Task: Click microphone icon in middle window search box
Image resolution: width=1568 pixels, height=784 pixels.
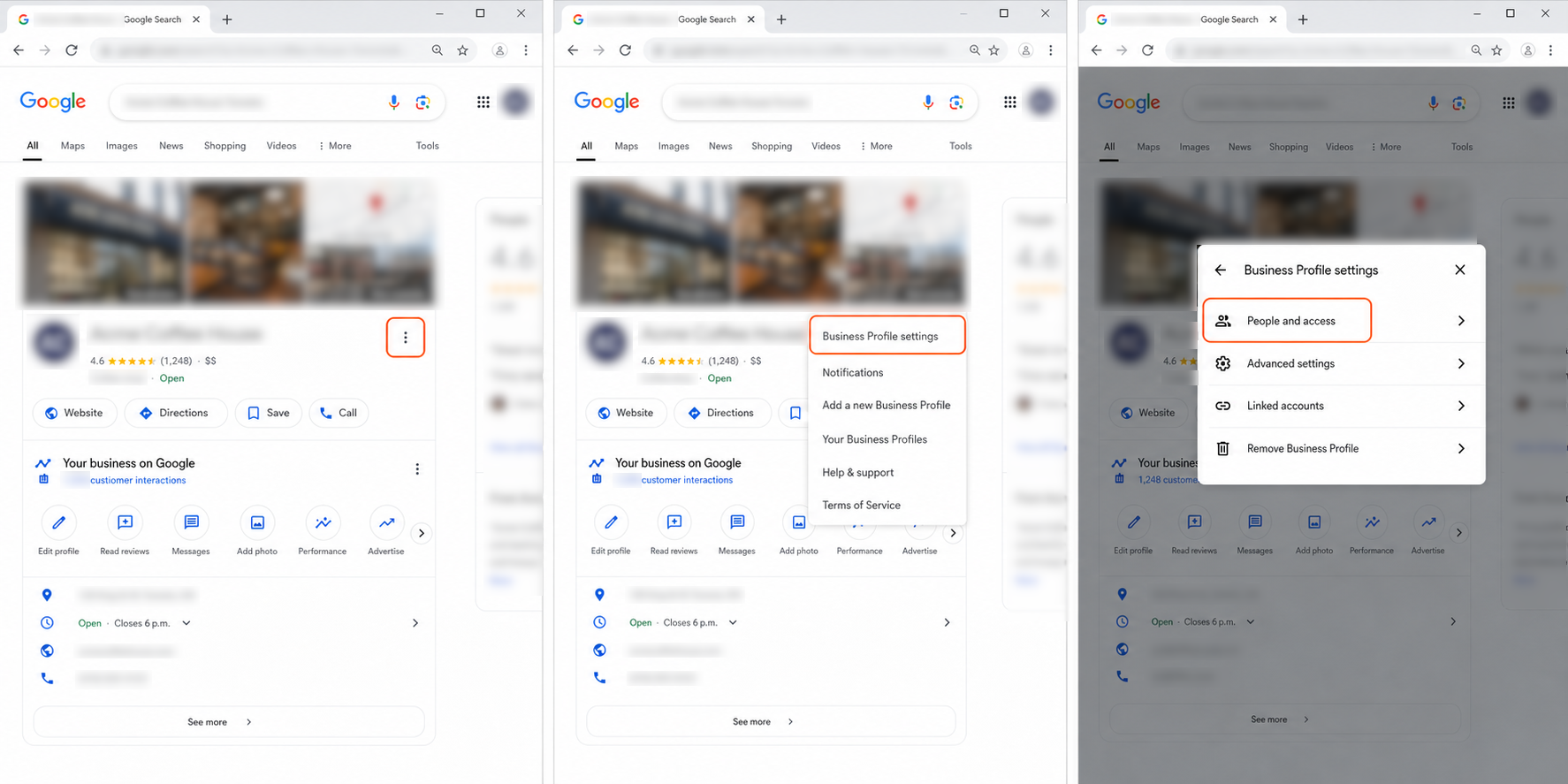Action: tap(928, 103)
